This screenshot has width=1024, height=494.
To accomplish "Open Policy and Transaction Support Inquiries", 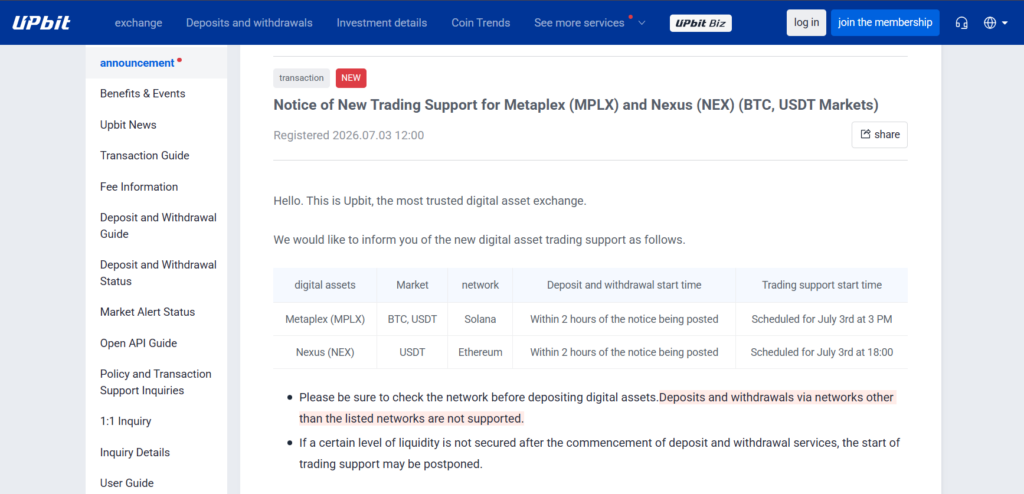I will coord(156,382).
